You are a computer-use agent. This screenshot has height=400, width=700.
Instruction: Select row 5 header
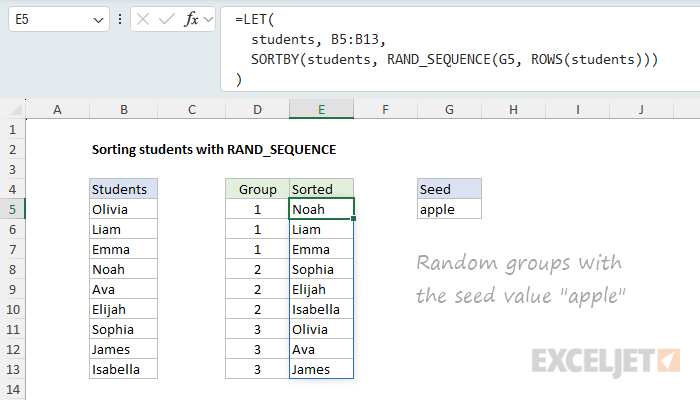click(x=12, y=209)
